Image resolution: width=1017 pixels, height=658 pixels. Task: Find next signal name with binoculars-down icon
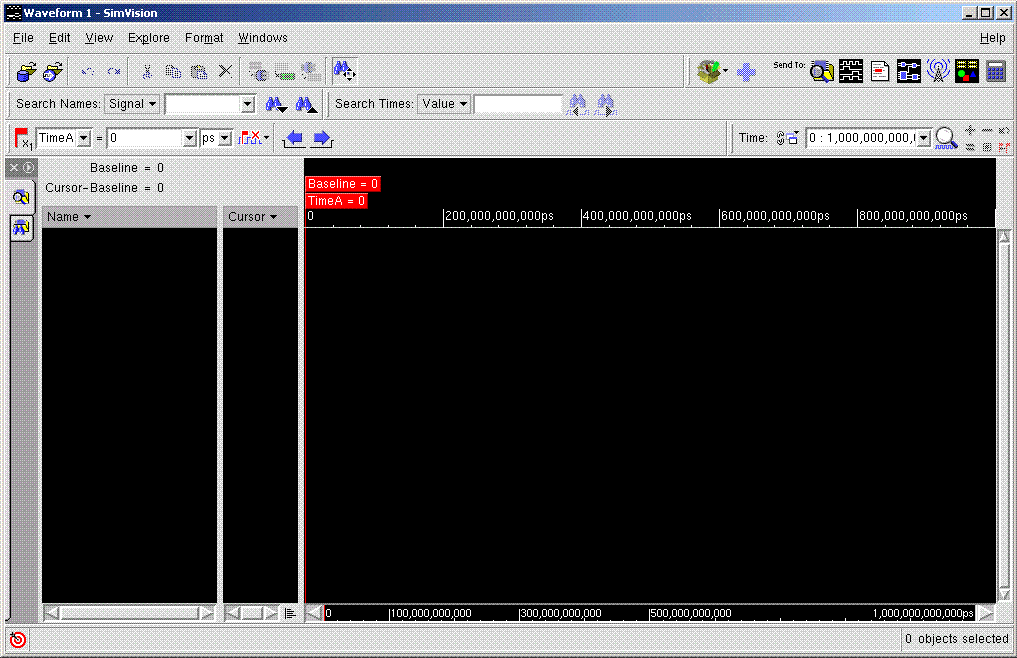point(276,104)
